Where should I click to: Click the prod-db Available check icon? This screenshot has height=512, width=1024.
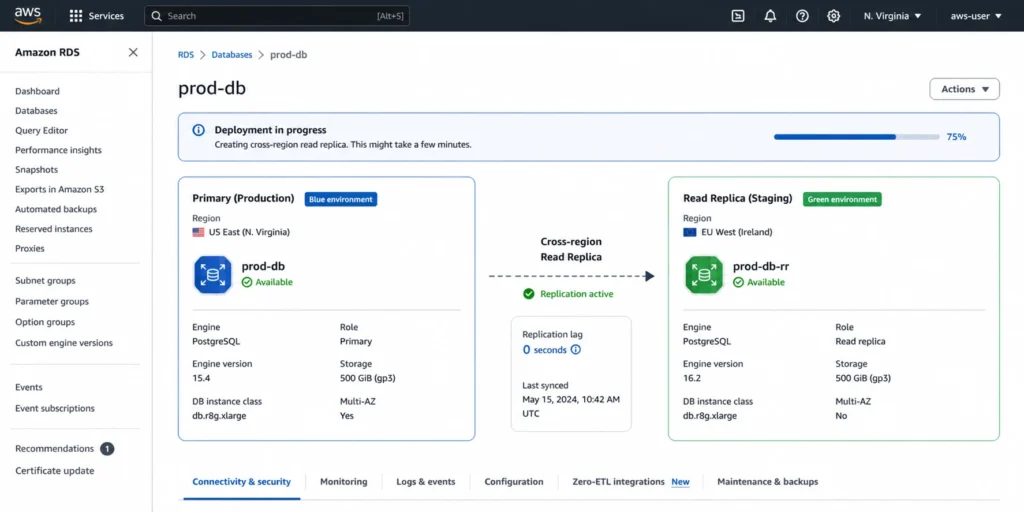tap(247, 282)
